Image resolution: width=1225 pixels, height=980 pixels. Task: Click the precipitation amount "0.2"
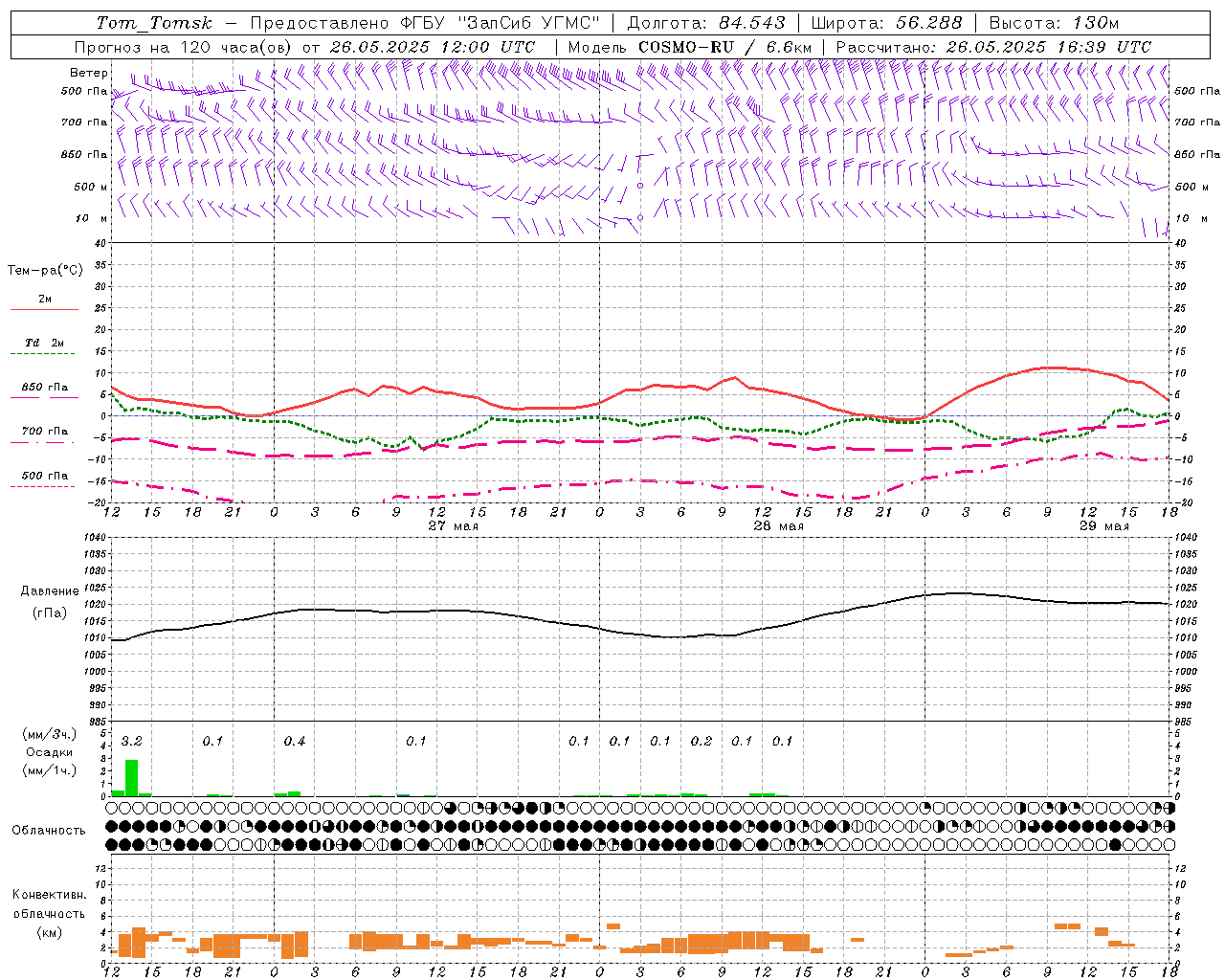[x=702, y=742]
